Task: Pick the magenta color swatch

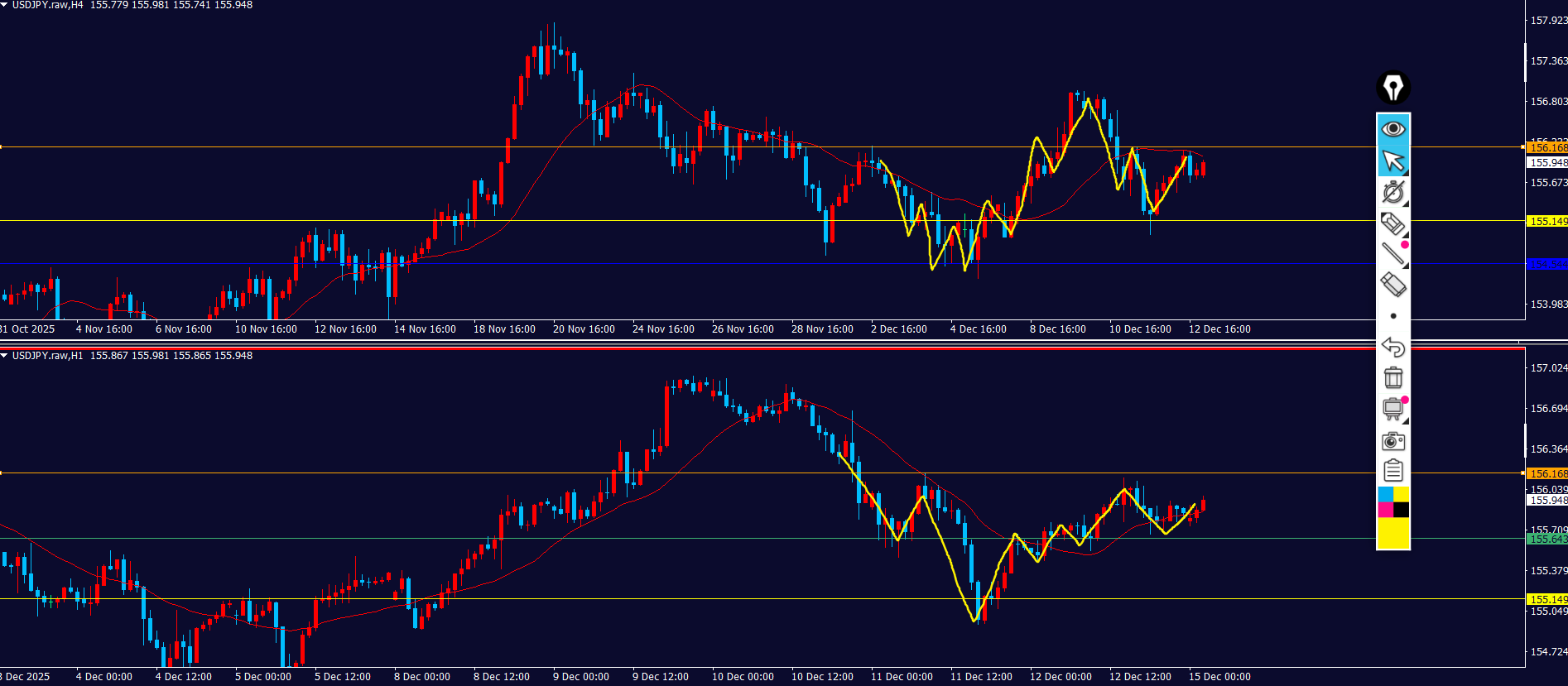Action: tap(1385, 510)
